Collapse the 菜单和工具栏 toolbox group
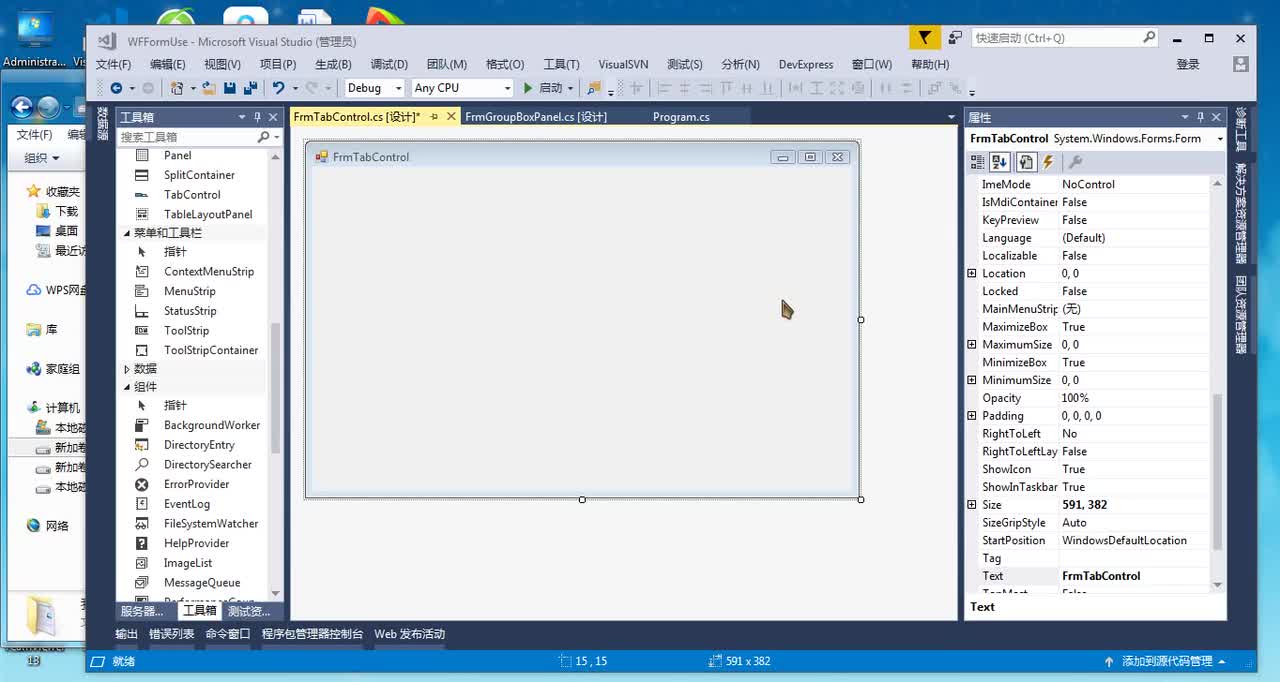The width and height of the screenshot is (1280, 682). coord(127,233)
